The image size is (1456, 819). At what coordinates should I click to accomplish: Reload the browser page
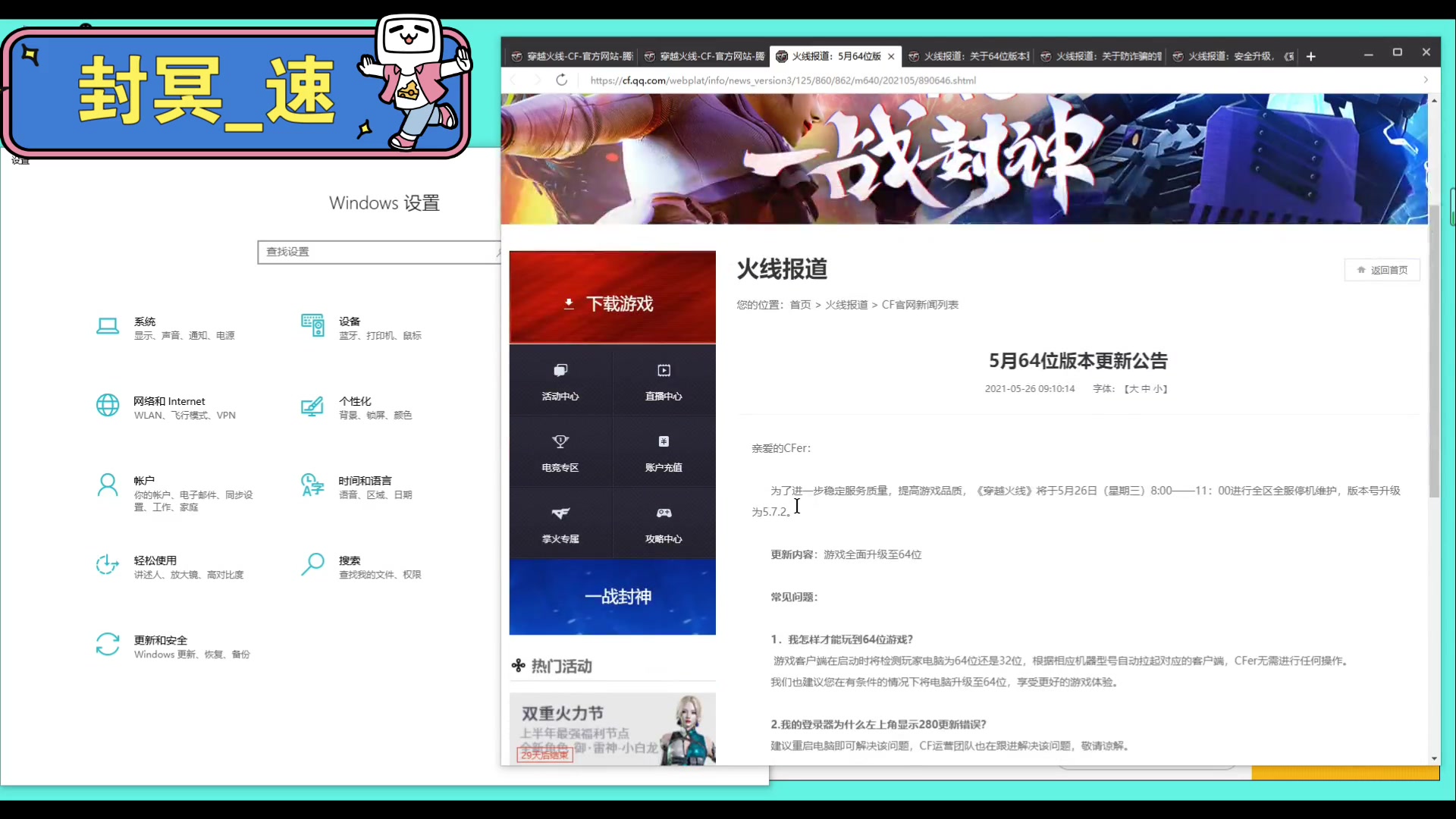562,80
